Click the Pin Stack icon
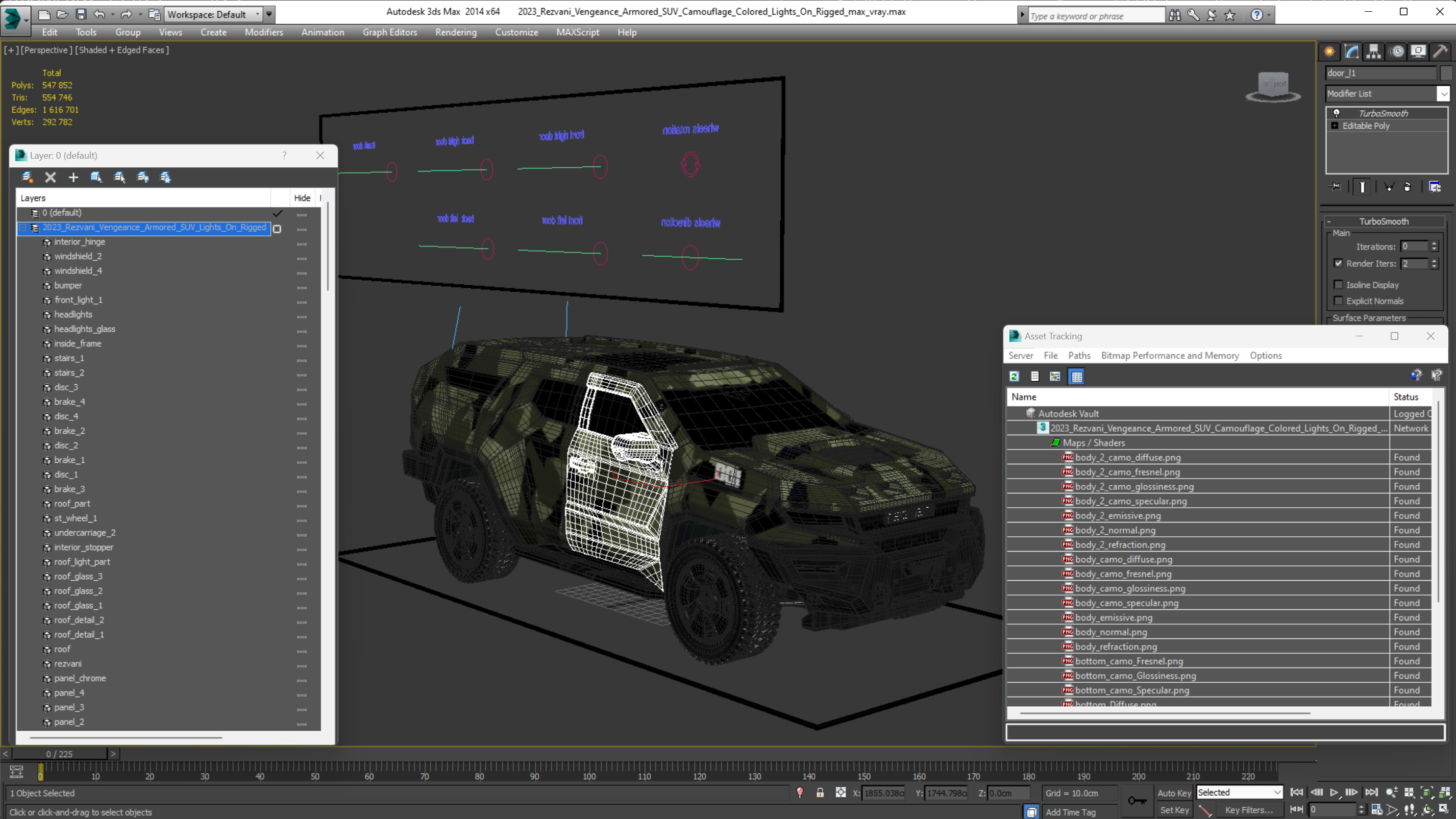The height and width of the screenshot is (819, 1456). click(x=1335, y=187)
